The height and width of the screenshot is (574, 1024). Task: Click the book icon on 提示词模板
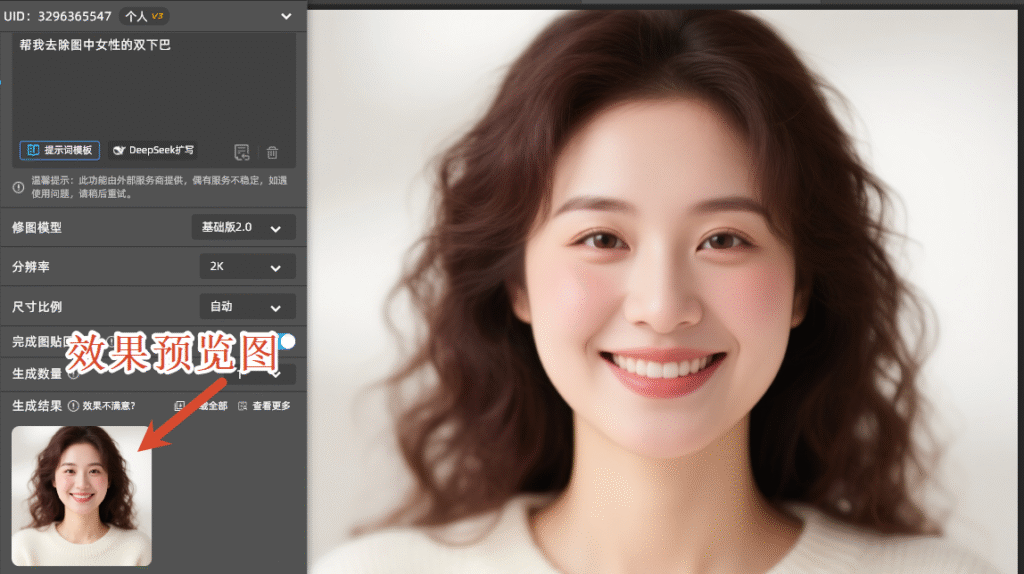[33, 150]
